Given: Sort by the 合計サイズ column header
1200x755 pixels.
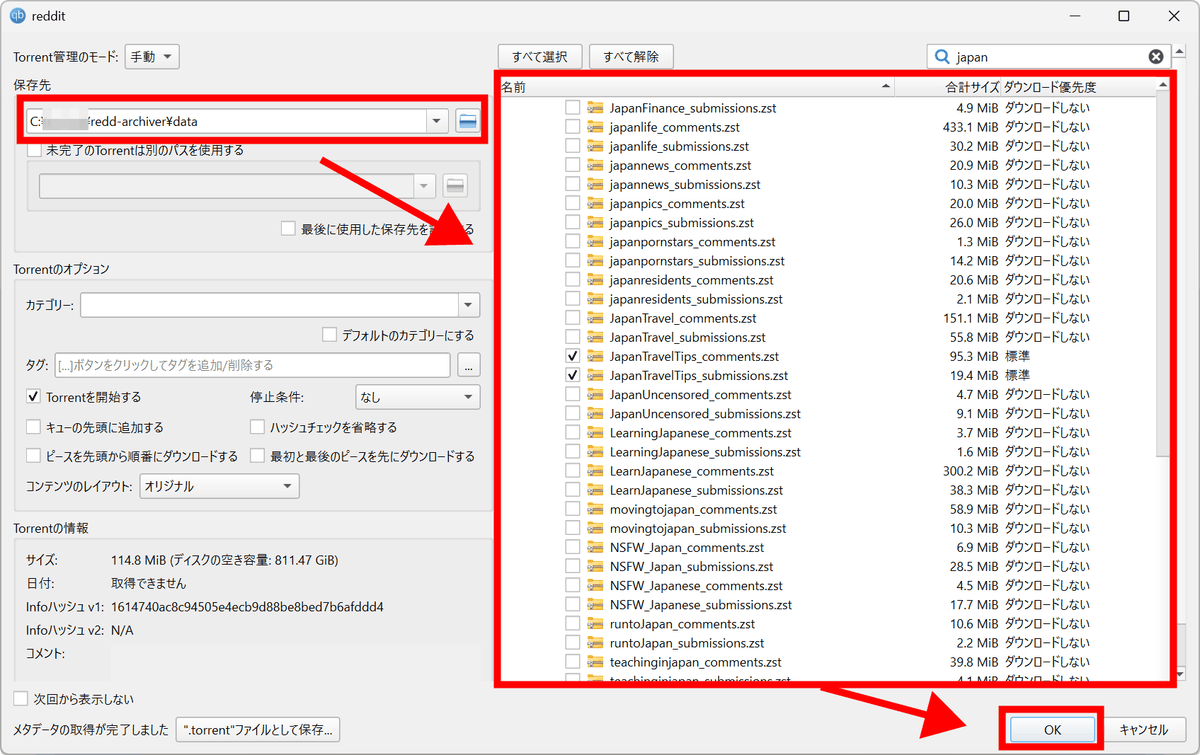Looking at the screenshot, I should (947, 87).
